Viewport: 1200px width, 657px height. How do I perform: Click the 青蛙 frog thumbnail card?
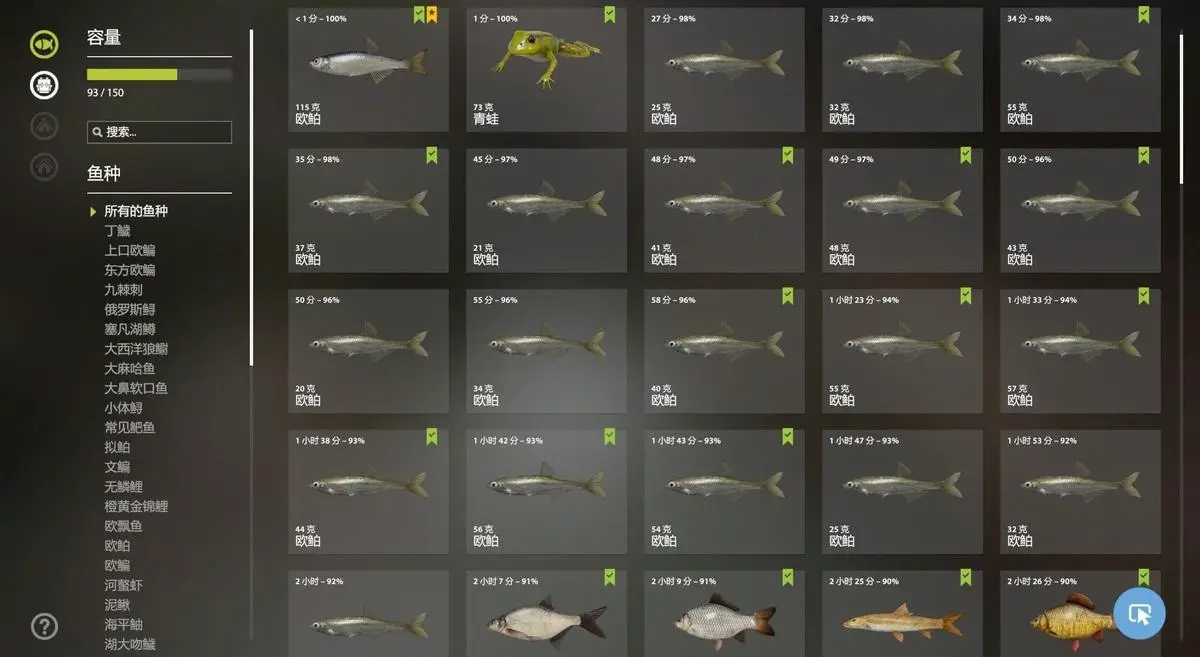[546, 69]
